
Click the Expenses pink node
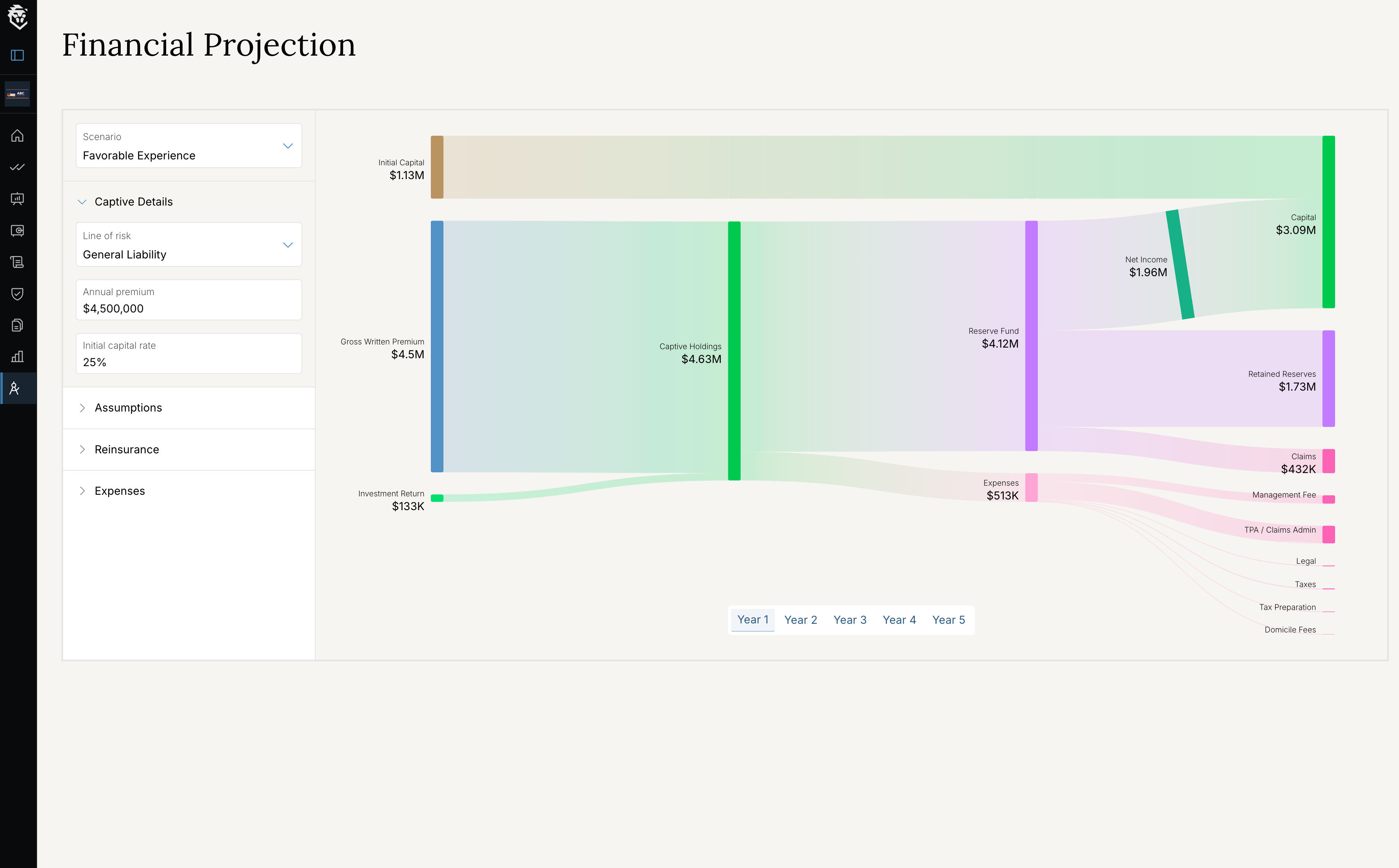click(1031, 487)
